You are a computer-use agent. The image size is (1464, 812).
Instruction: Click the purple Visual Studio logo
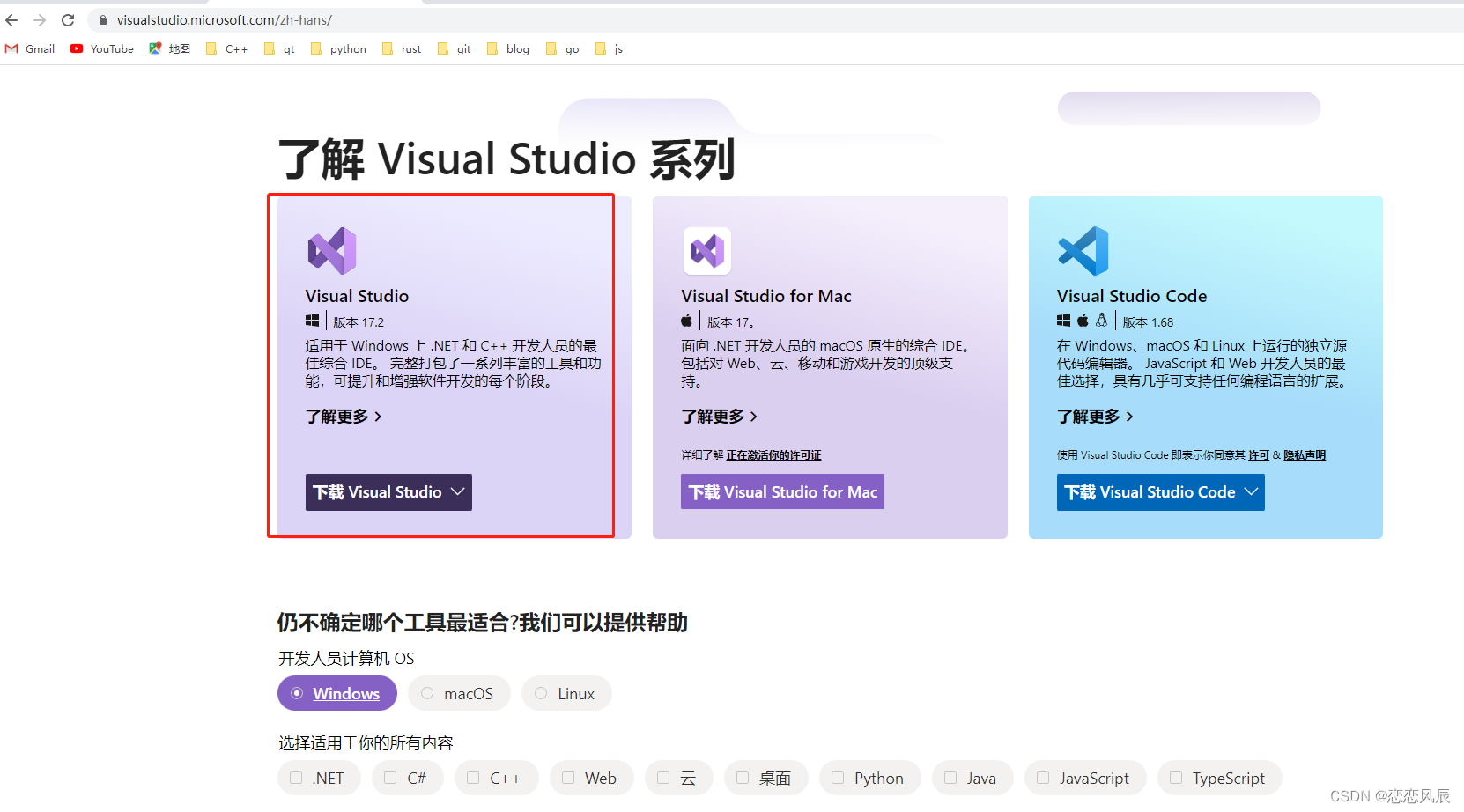[x=332, y=251]
